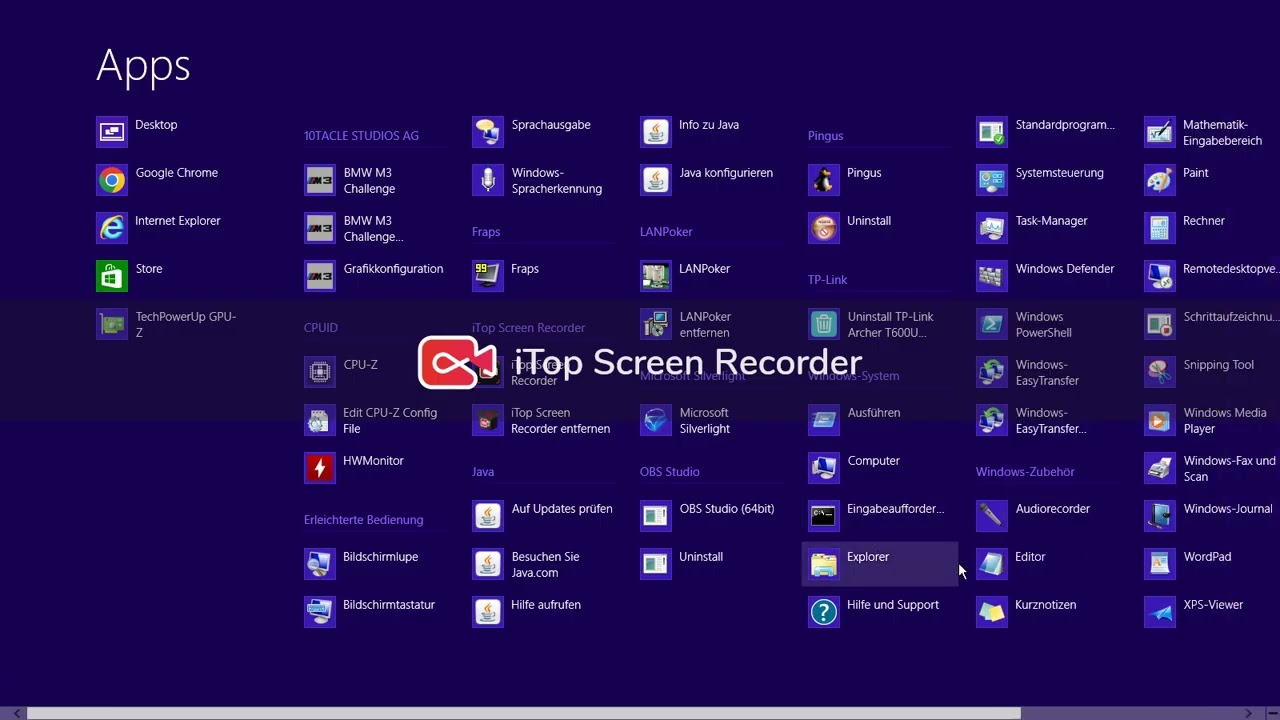
Task: Open Remotedesktopverbindung
Action: [1212, 276]
